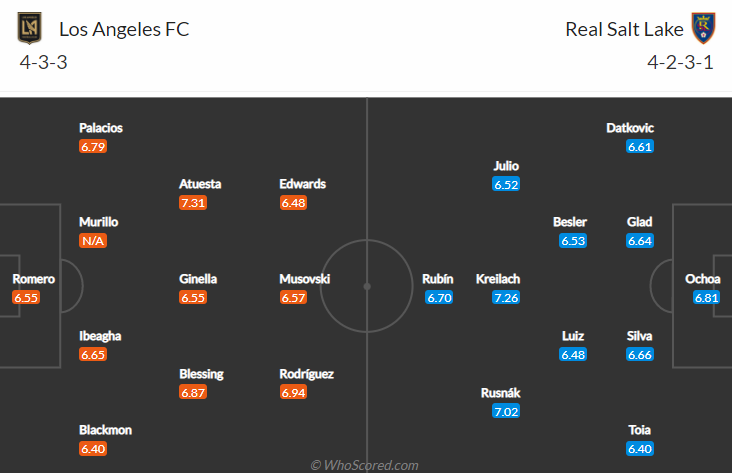Image resolution: width=732 pixels, height=473 pixels.
Task: Open the Real Salt Lake team link
Action: (624, 29)
